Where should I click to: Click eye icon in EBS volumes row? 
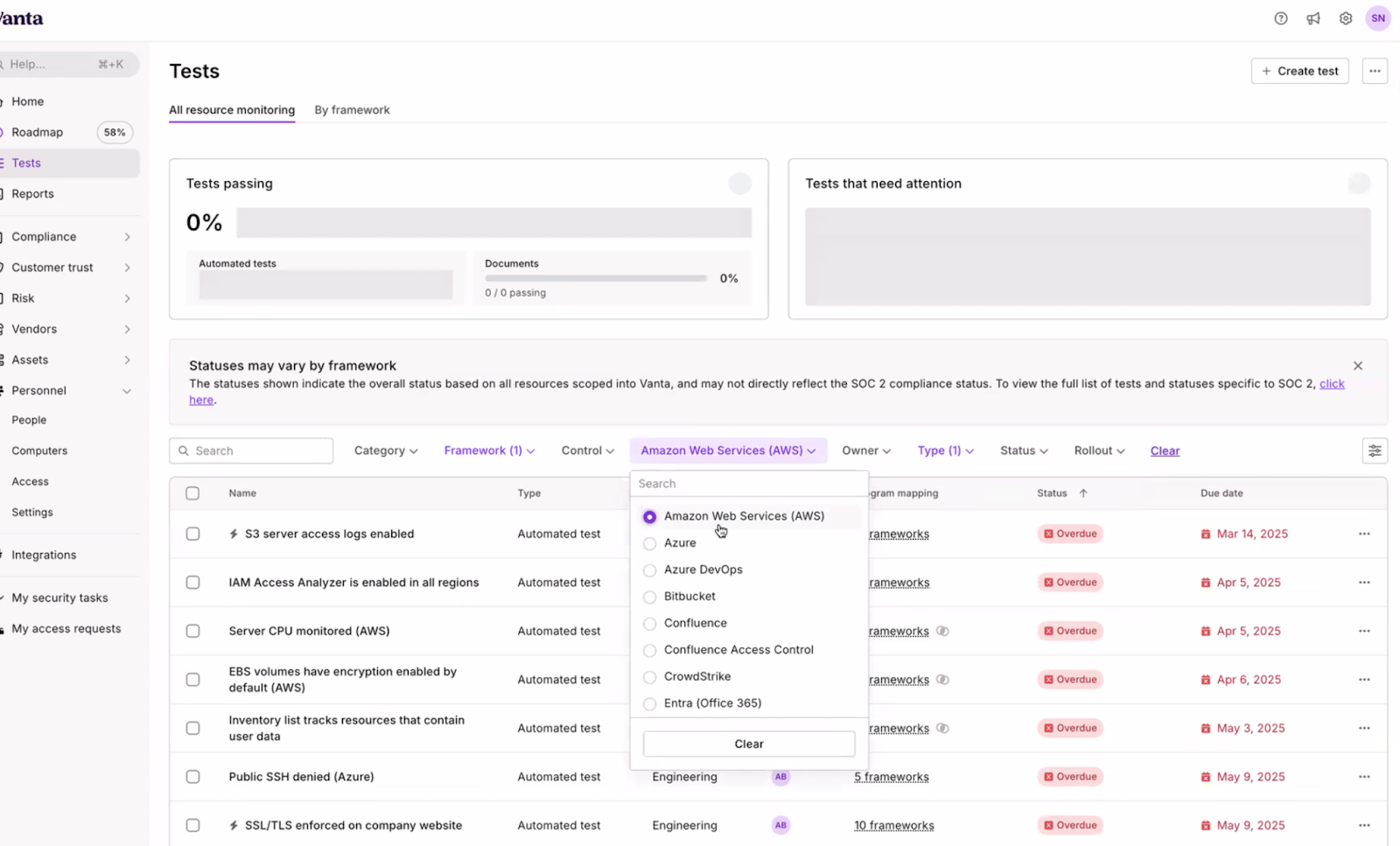tap(942, 680)
